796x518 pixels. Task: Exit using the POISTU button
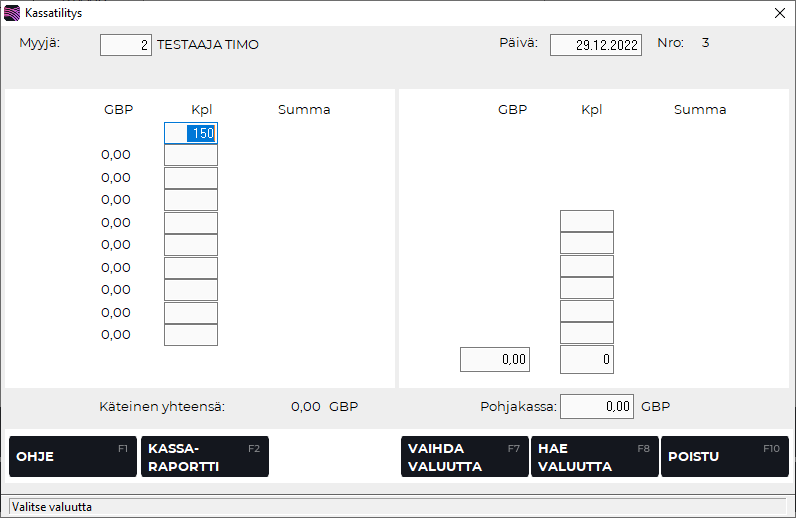click(724, 456)
